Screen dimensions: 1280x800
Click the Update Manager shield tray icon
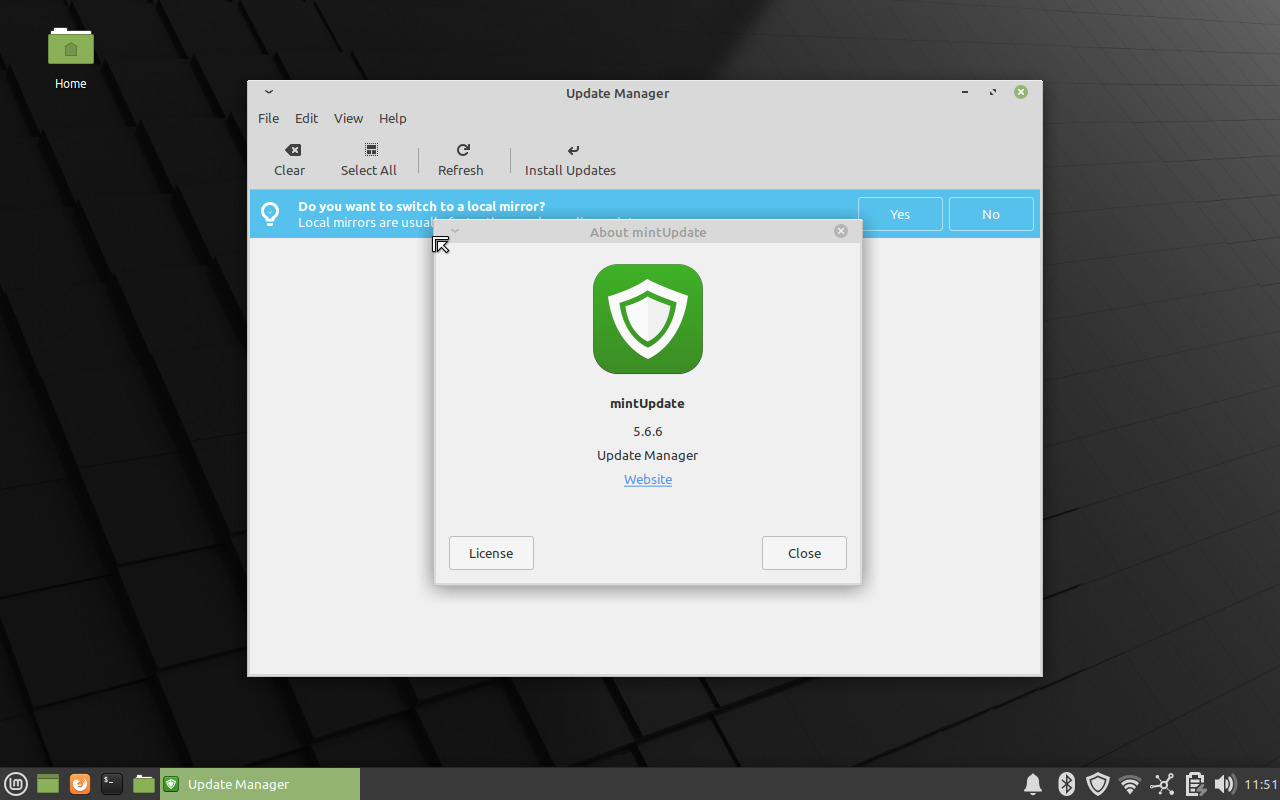(1098, 784)
